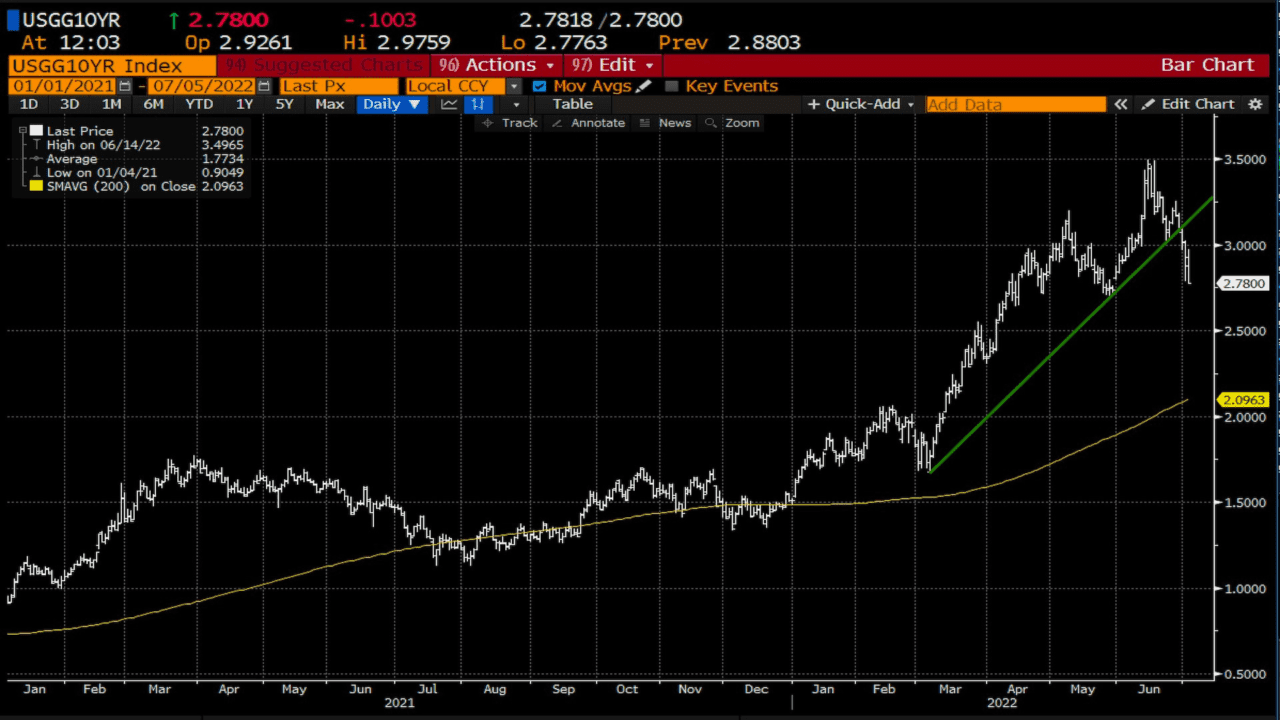Click the Edit Chart button

point(1189,104)
